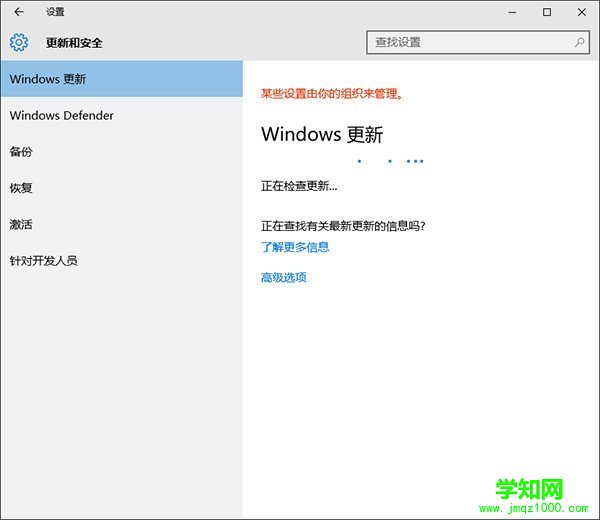Open the 备份 section
Viewport: 600px width, 520px height.
[x=122, y=152]
